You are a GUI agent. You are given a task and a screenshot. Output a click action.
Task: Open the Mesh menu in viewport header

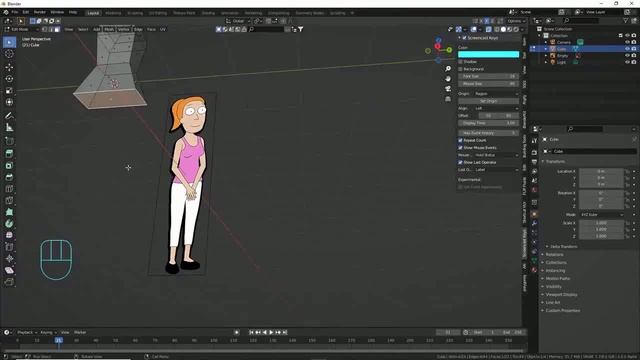[x=109, y=29]
